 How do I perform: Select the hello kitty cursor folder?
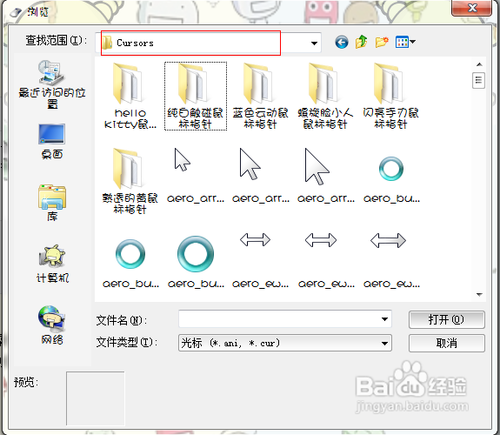click(130, 96)
